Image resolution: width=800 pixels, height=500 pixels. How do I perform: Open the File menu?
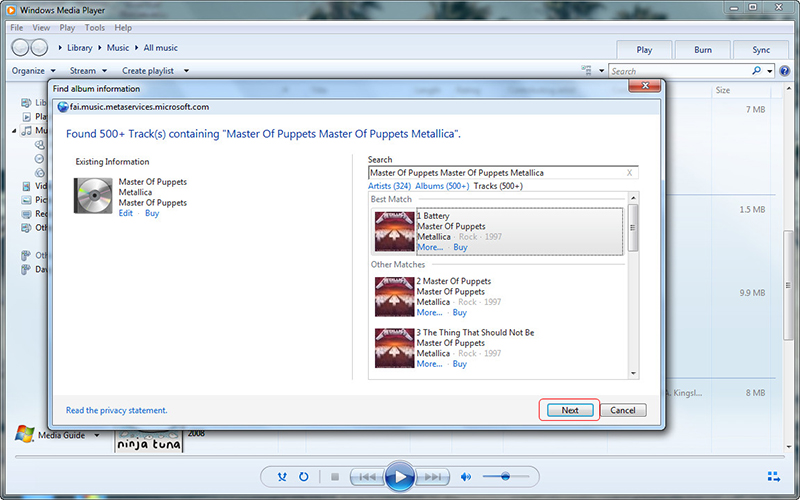(17, 28)
